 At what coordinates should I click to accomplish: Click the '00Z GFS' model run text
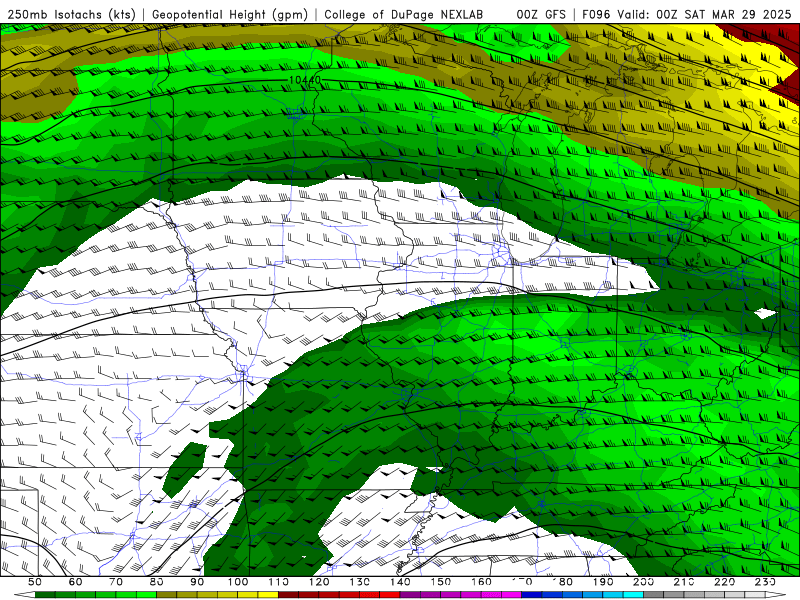pyautogui.click(x=541, y=14)
